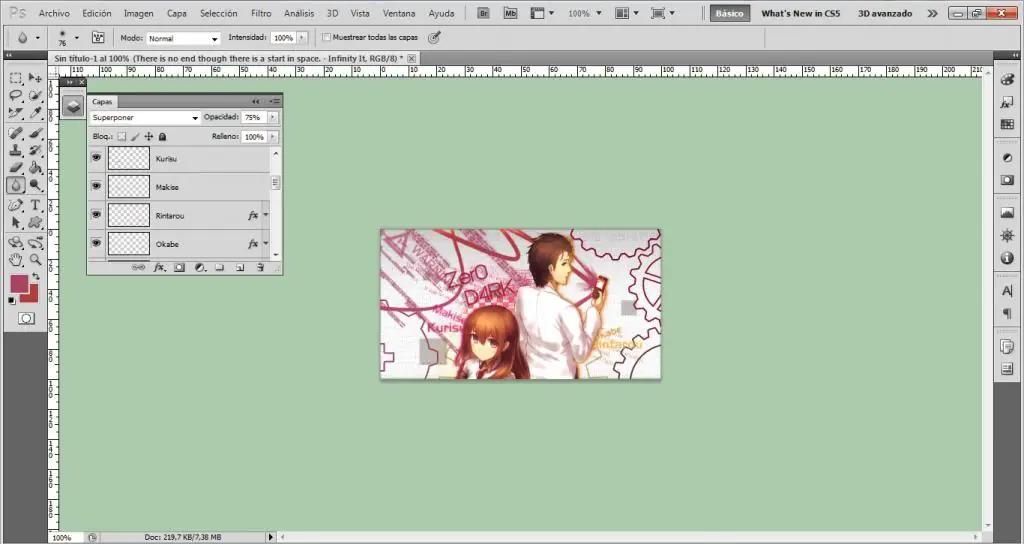The image size is (1024, 544).
Task: Click the Kurisu layer thumbnail
Action: click(129, 158)
